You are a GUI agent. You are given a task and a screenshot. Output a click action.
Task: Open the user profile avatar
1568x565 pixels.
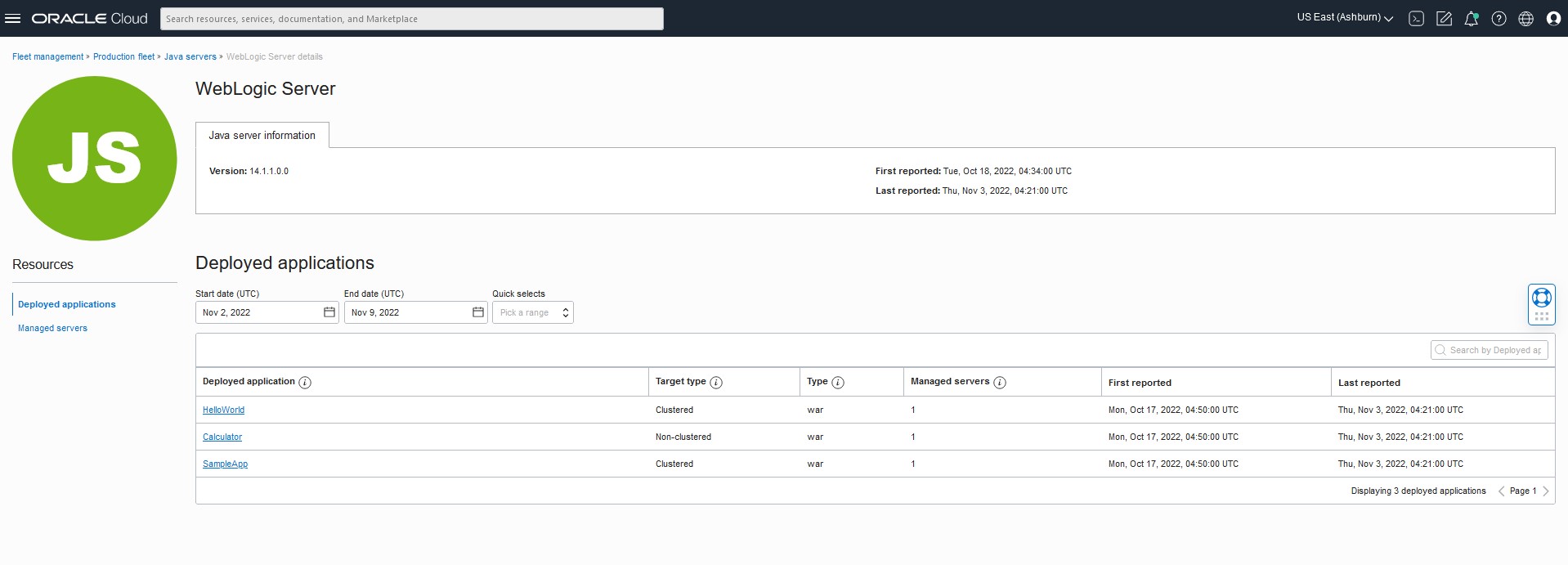click(x=1553, y=19)
